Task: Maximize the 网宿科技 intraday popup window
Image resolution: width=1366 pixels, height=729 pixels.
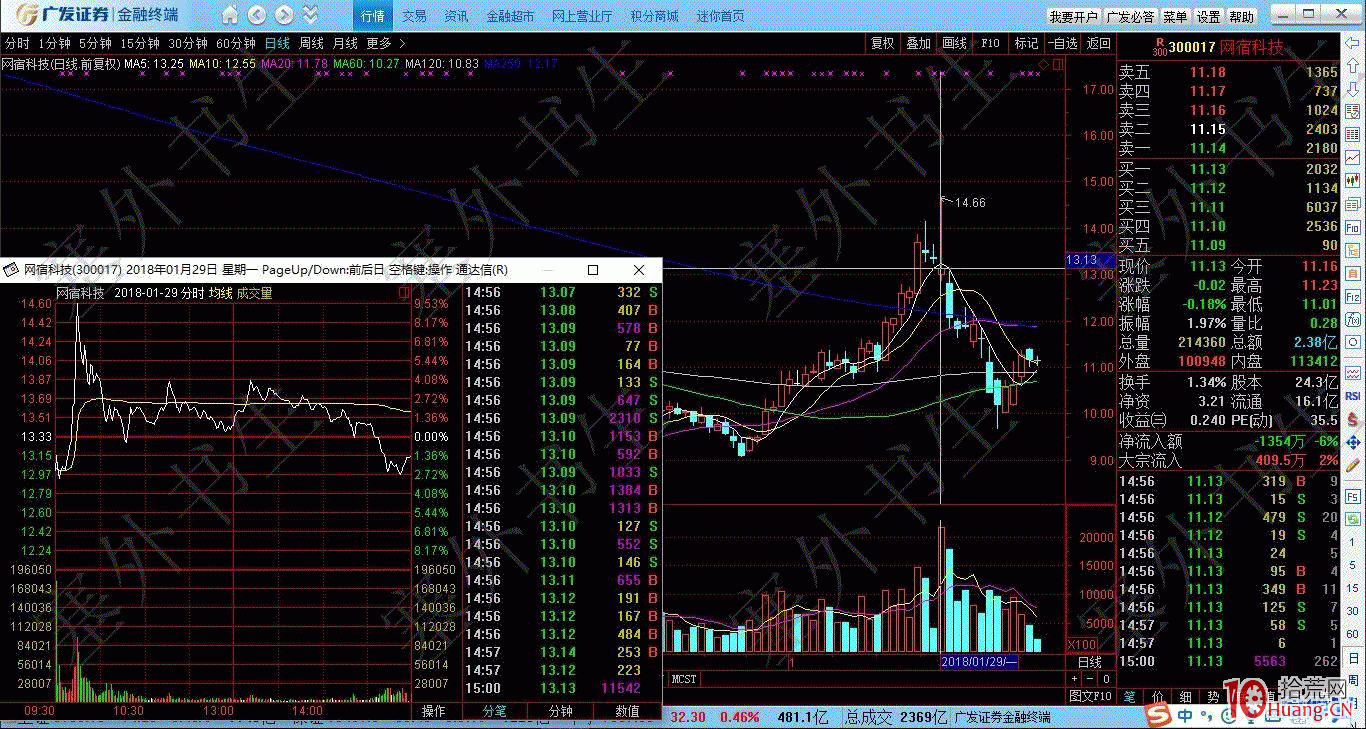Action: click(593, 270)
